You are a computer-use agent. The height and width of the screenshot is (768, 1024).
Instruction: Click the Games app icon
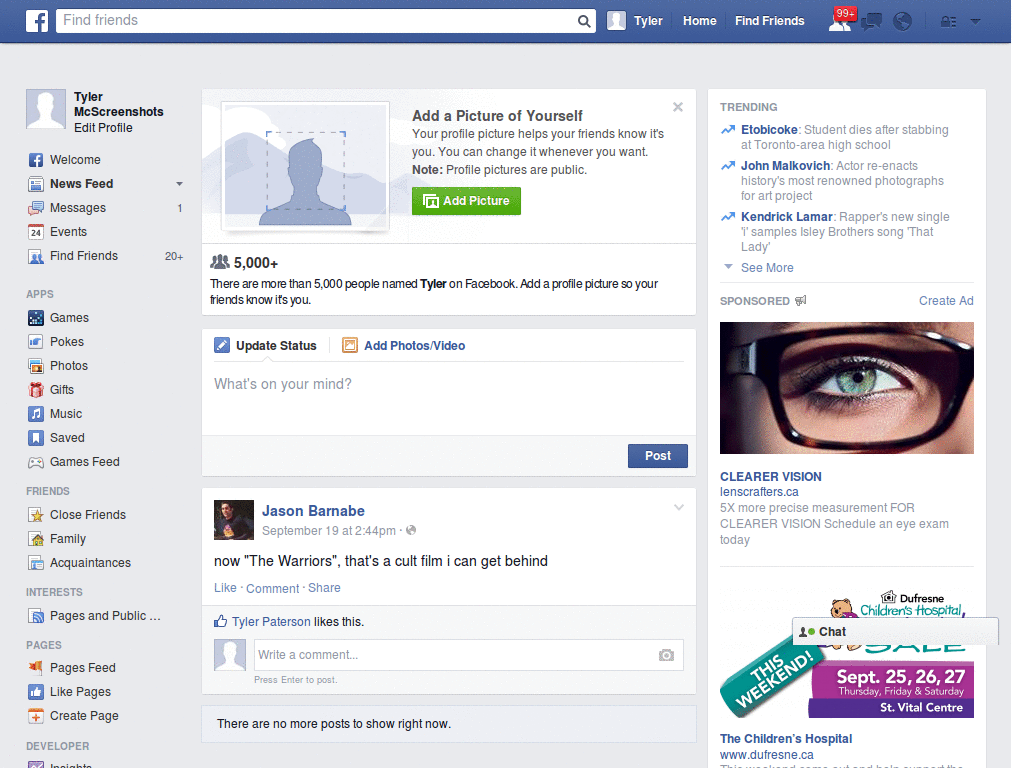point(36,318)
